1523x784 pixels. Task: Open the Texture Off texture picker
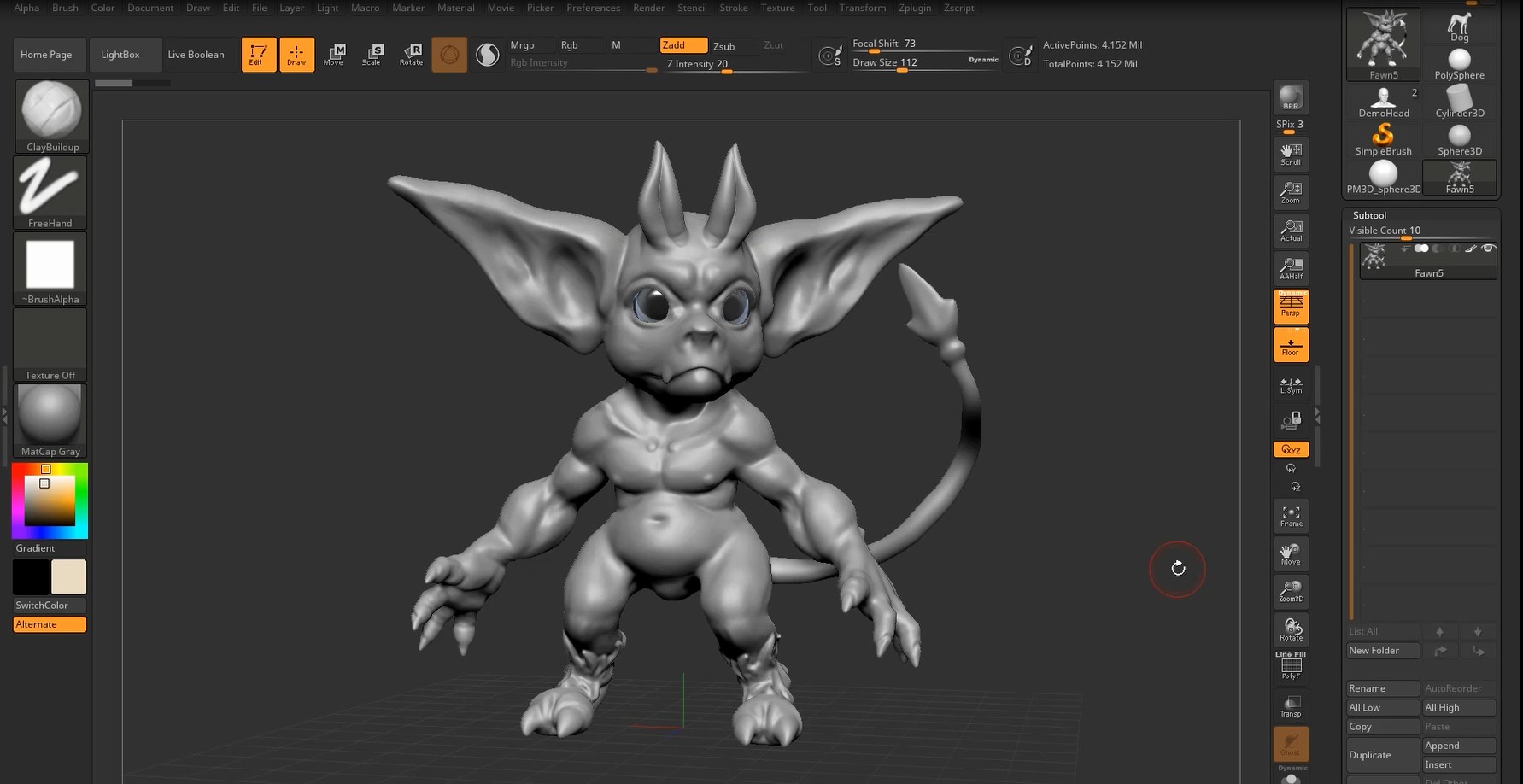click(50, 345)
